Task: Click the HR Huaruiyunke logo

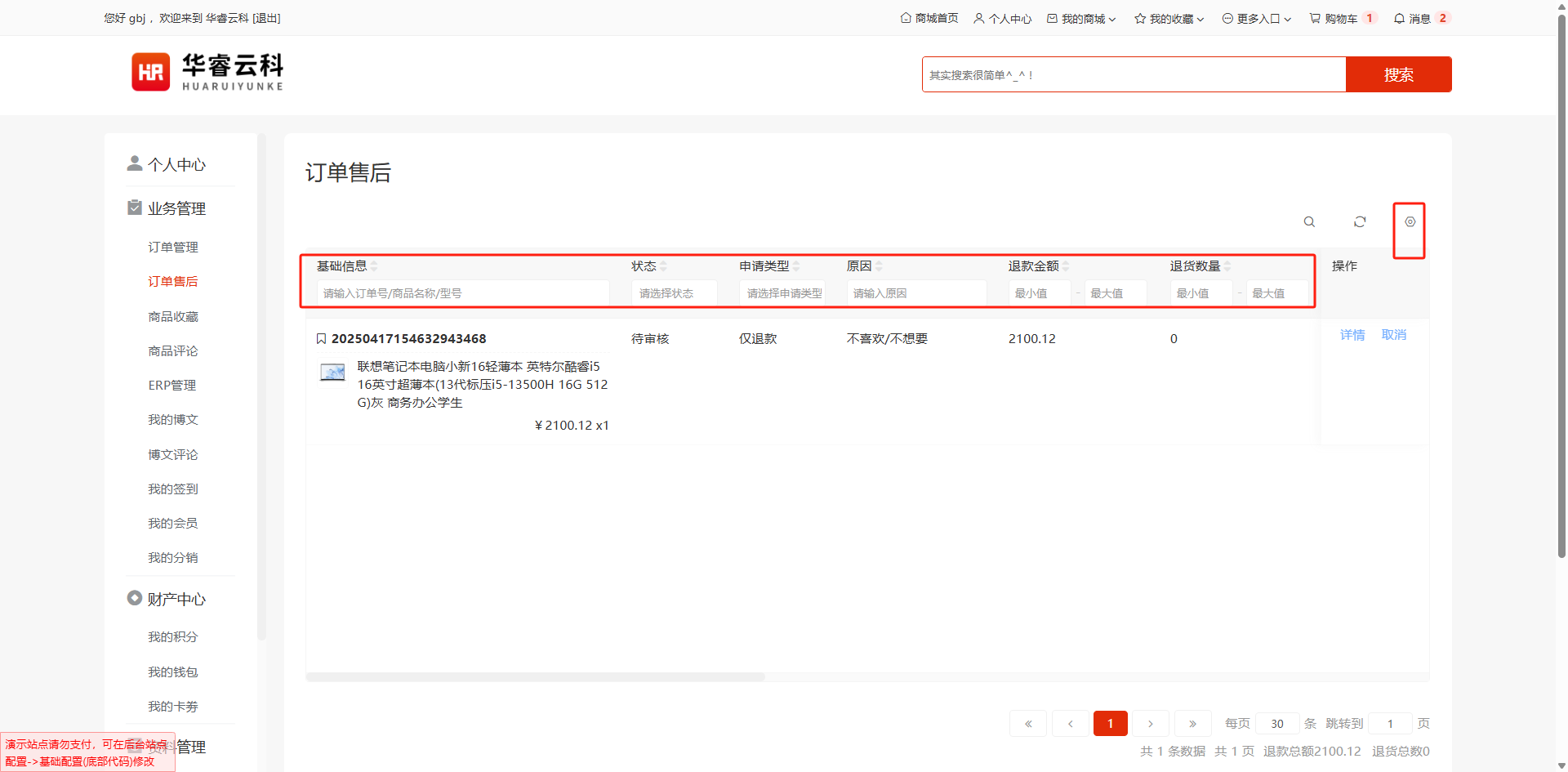Action: (207, 72)
